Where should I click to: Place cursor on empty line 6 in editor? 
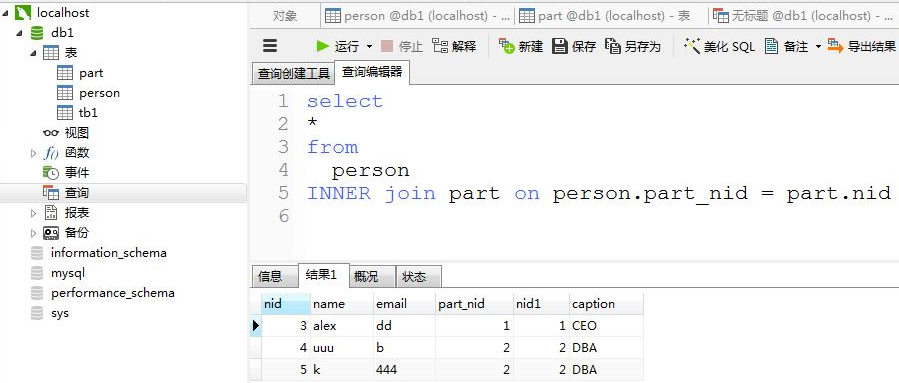coord(596,216)
